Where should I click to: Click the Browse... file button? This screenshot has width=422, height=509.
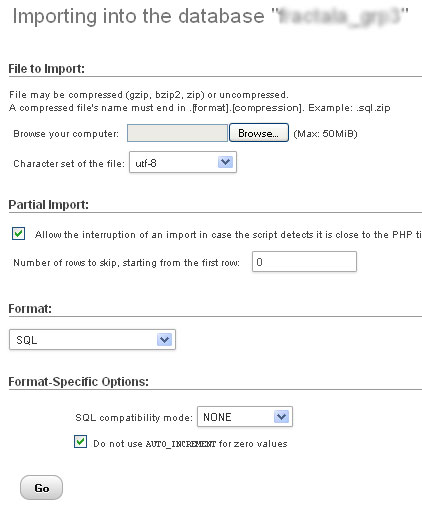point(259,133)
